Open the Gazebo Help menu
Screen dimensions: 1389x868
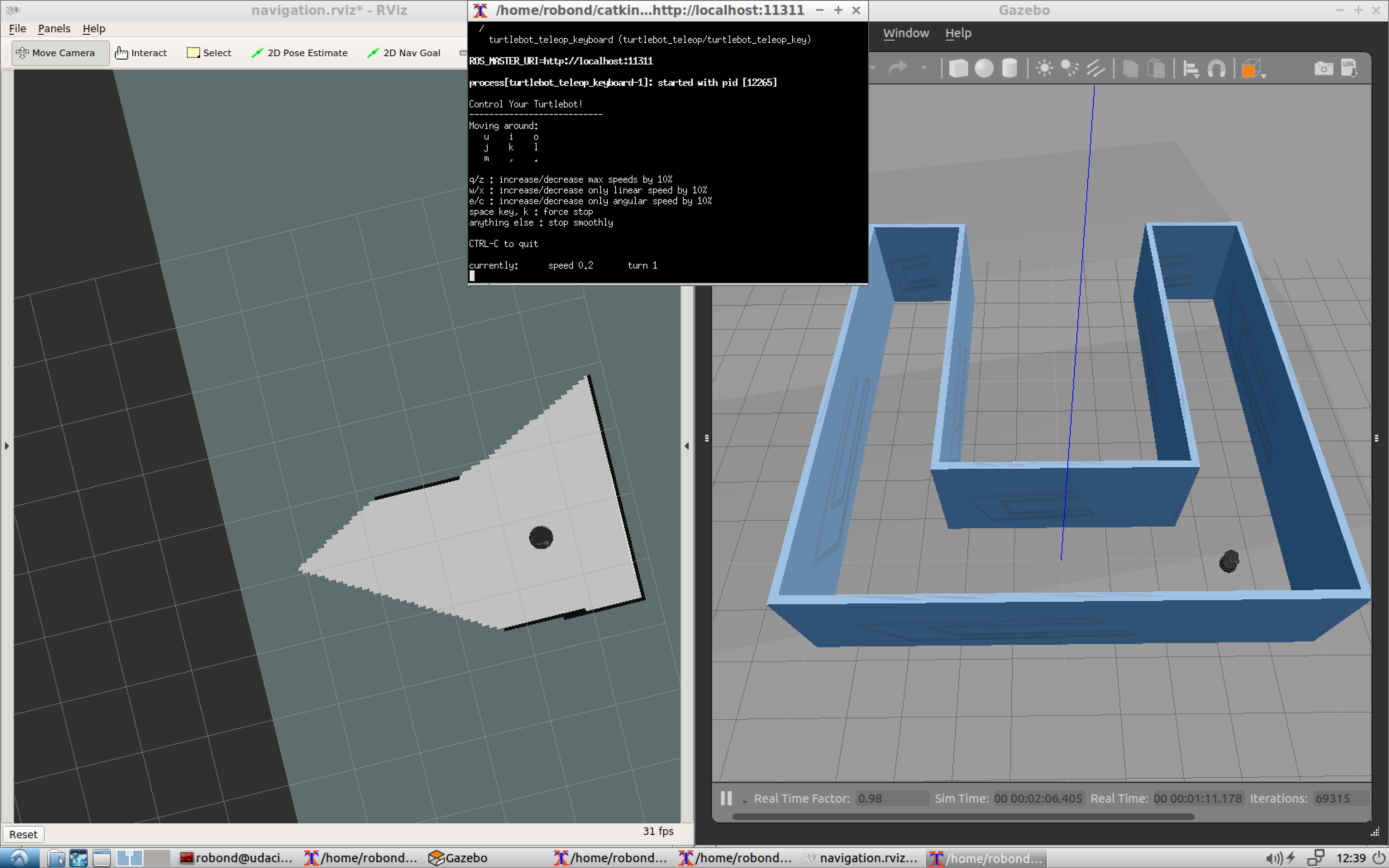tap(958, 33)
